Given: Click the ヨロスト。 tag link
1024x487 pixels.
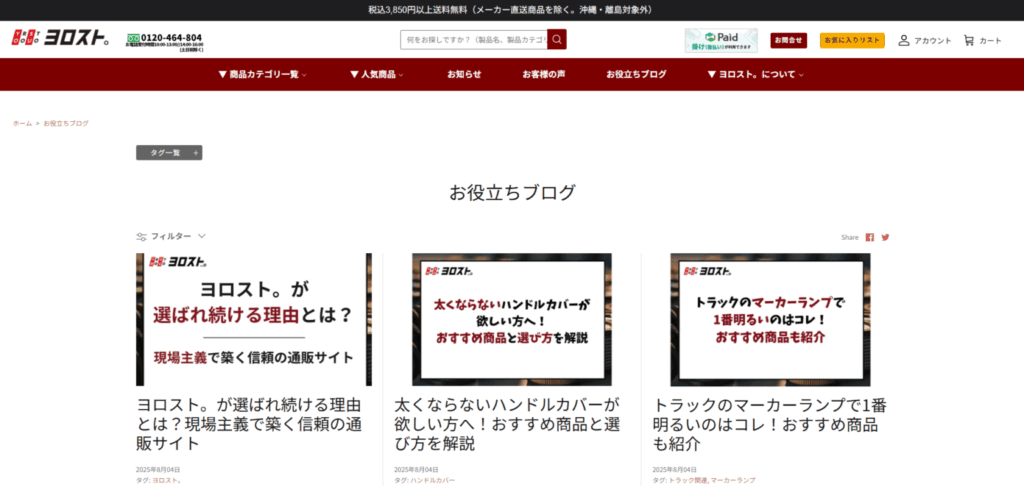Looking at the screenshot, I should (x=167, y=480).
